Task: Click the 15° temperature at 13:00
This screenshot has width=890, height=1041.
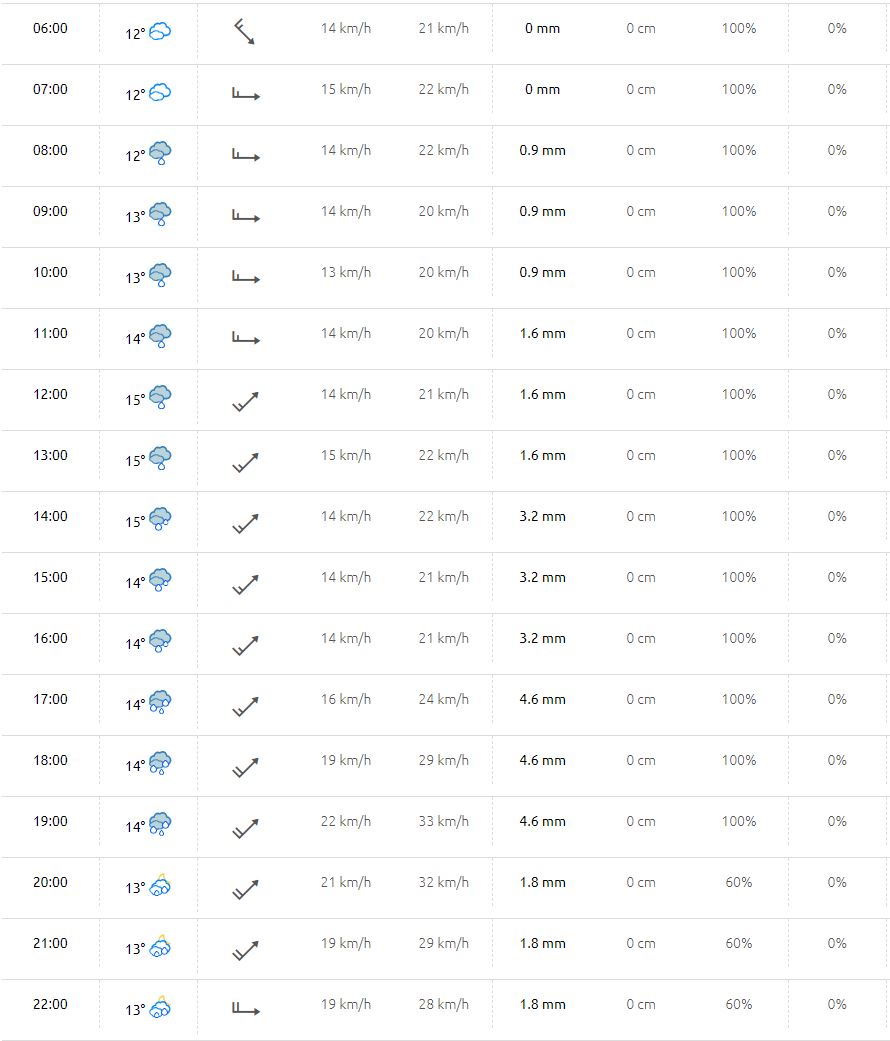Action: 135,461
